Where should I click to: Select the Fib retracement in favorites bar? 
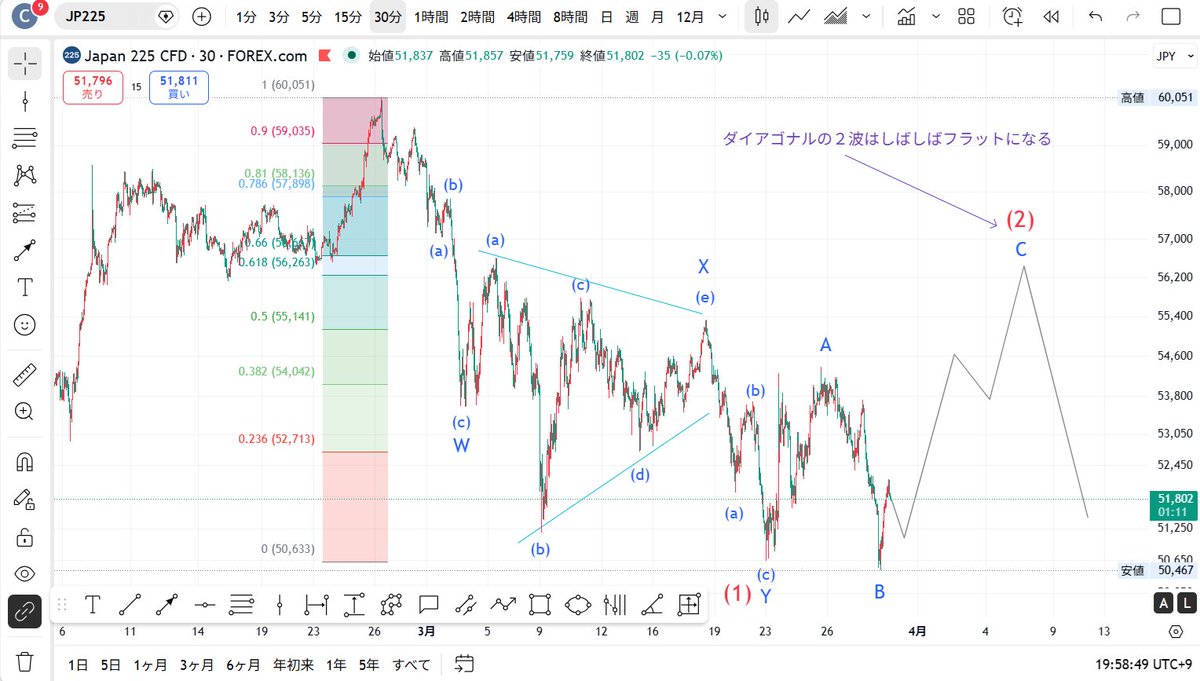pyautogui.click(x=241, y=604)
